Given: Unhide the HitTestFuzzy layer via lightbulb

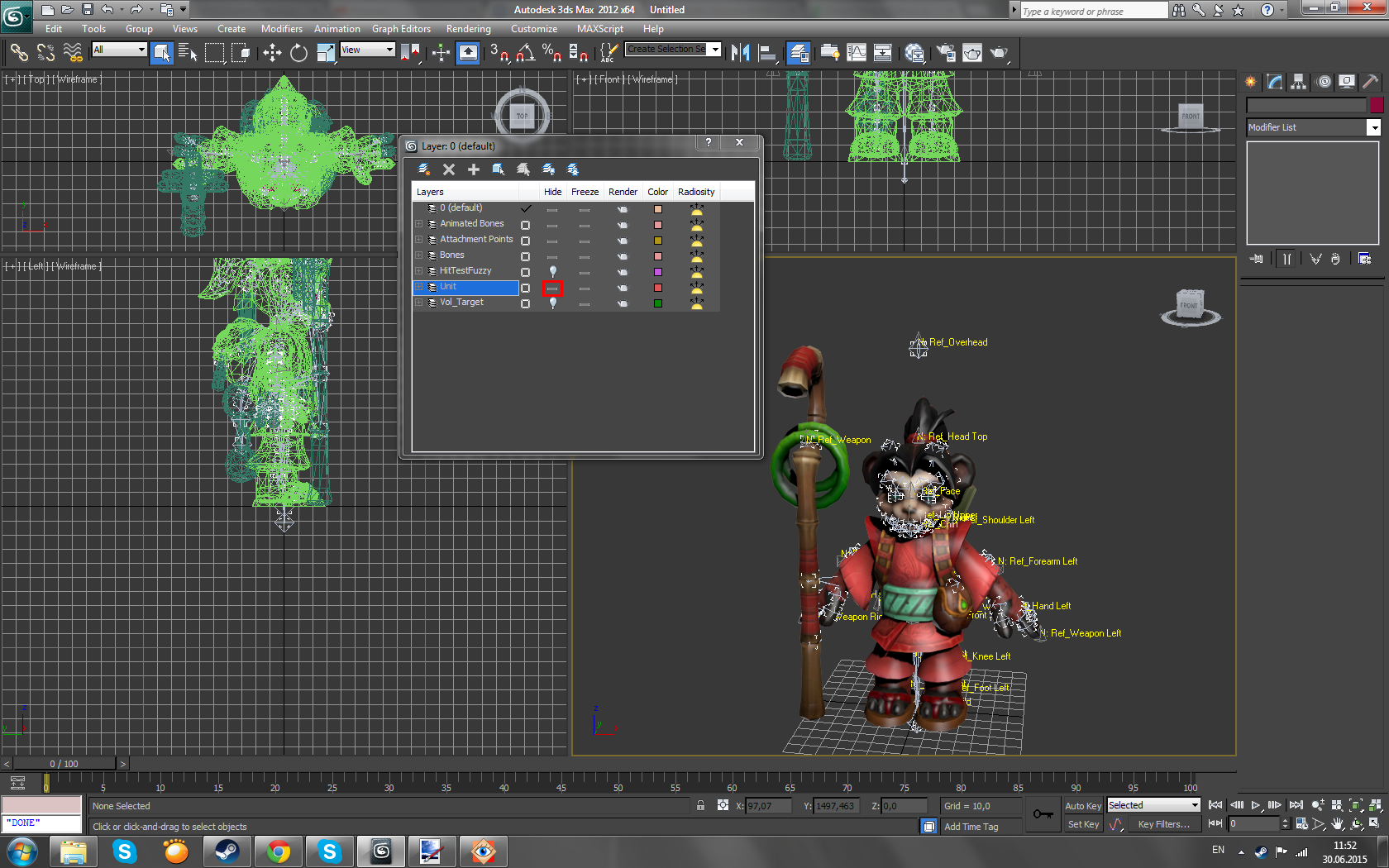Looking at the screenshot, I should pyautogui.click(x=552, y=271).
